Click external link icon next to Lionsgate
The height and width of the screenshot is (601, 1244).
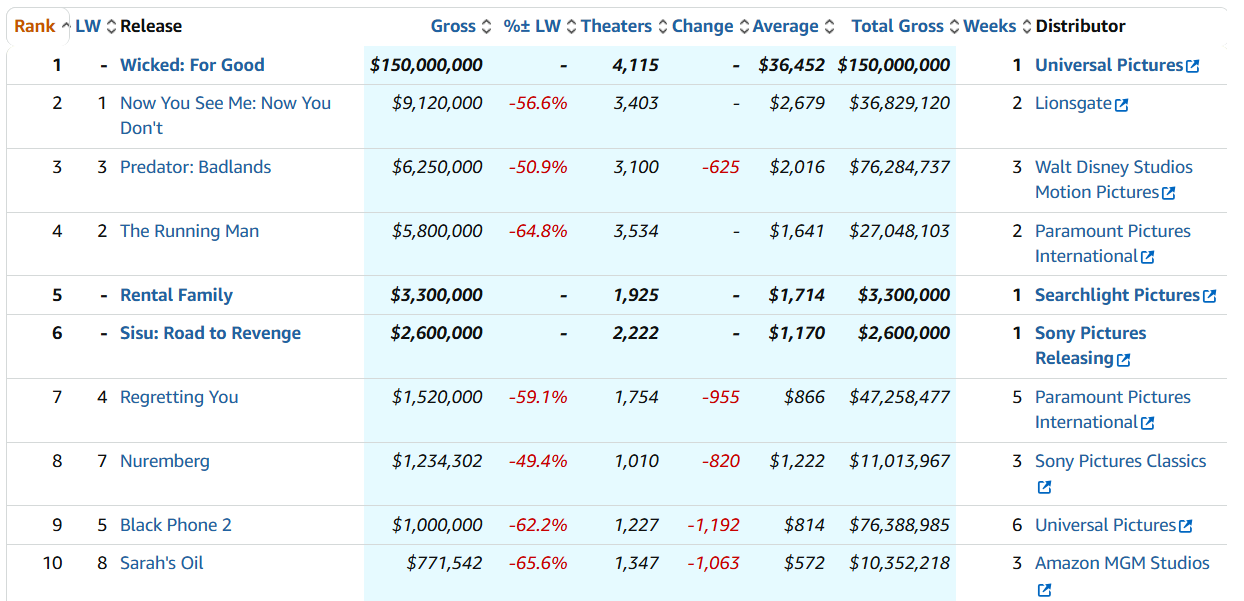pyautogui.click(x=1121, y=104)
